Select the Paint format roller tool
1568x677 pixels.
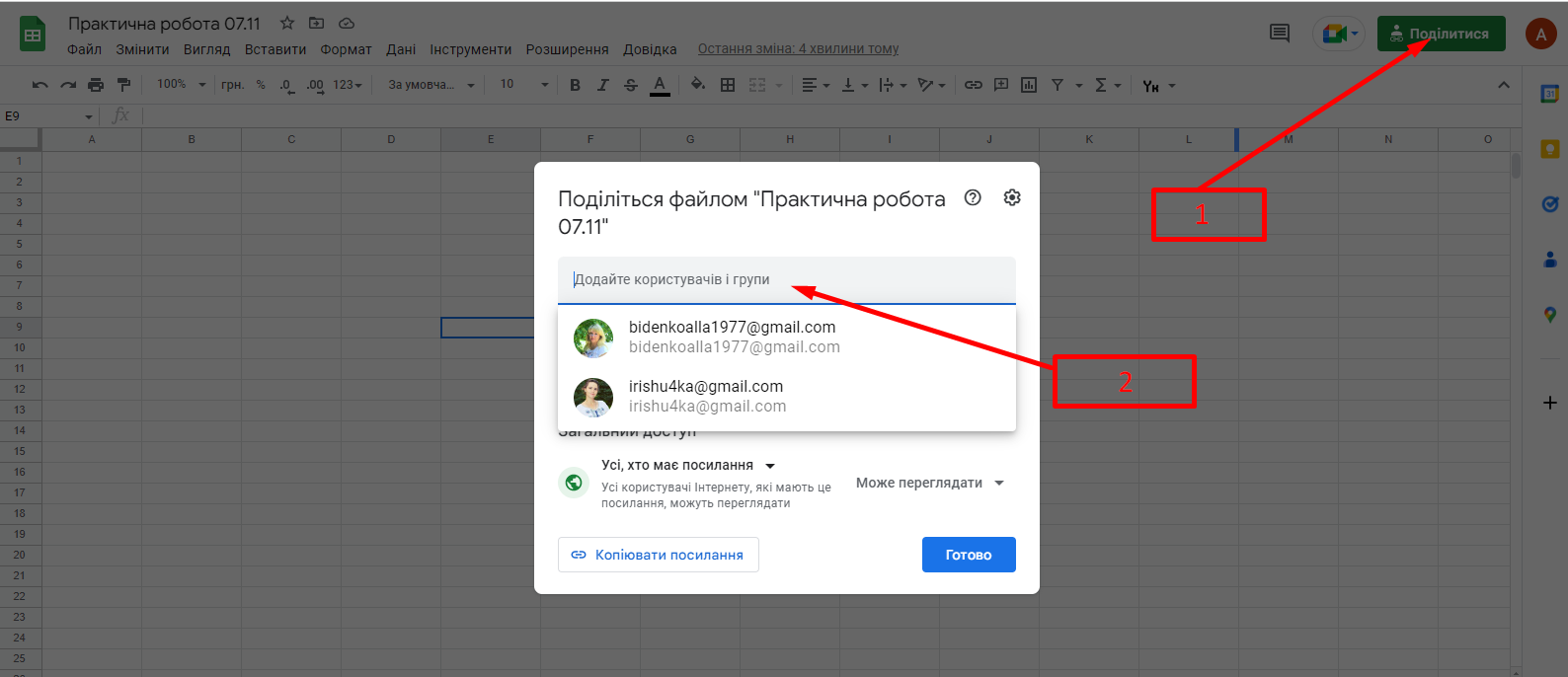click(123, 85)
